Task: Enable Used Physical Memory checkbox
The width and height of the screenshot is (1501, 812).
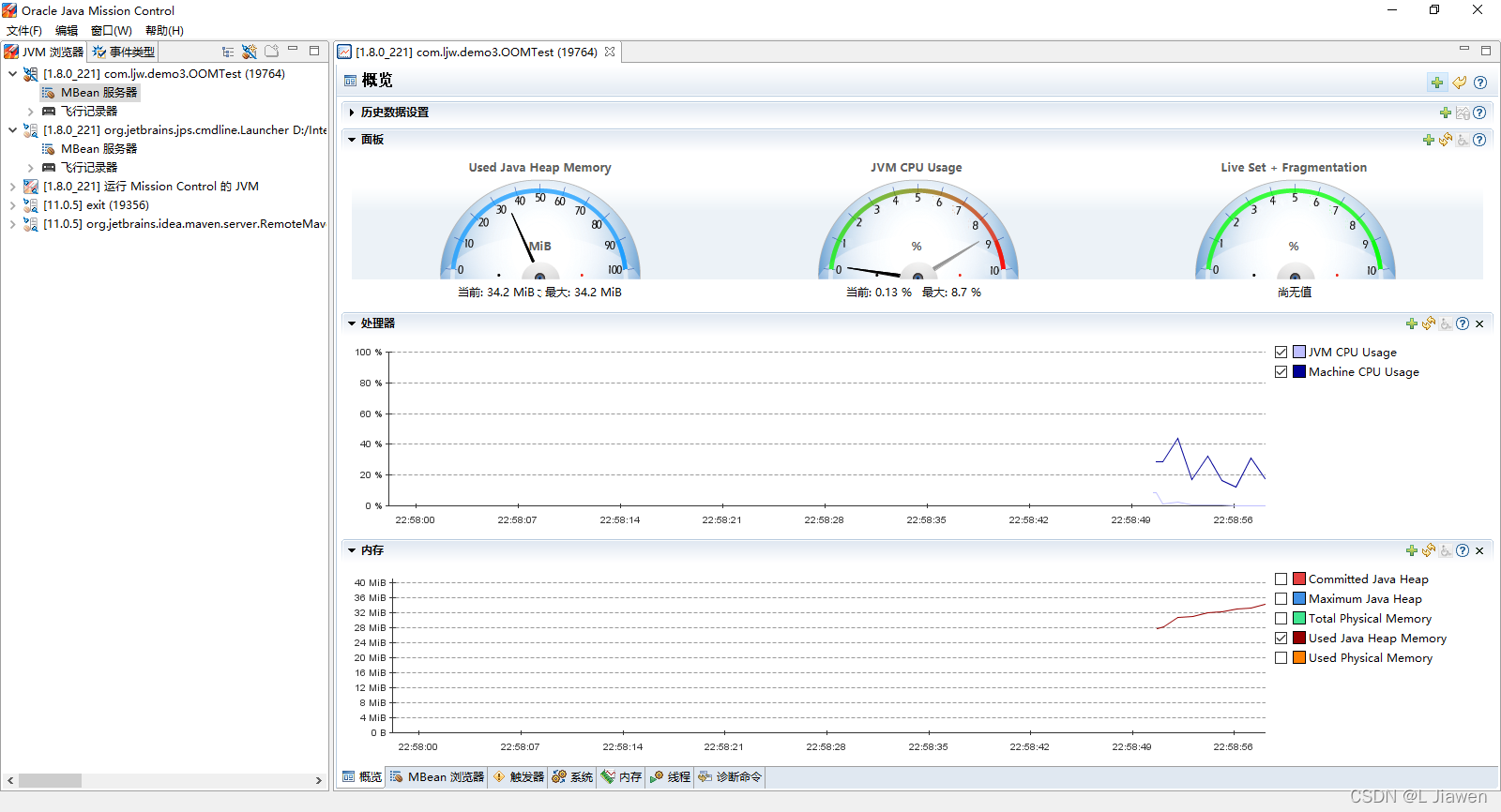Action: pos(1281,658)
